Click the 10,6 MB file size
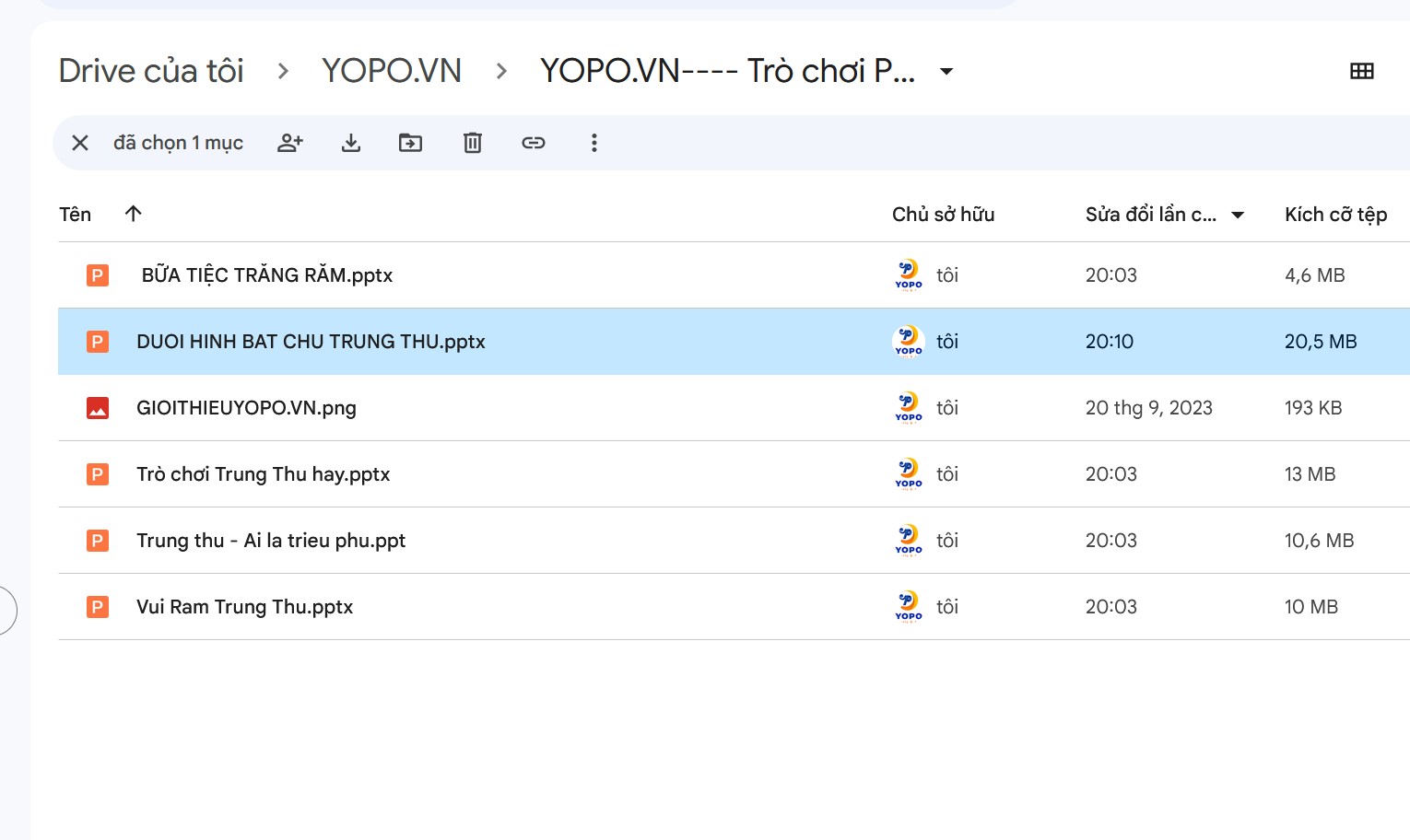Viewport: 1410px width, 840px height. pos(1320,541)
